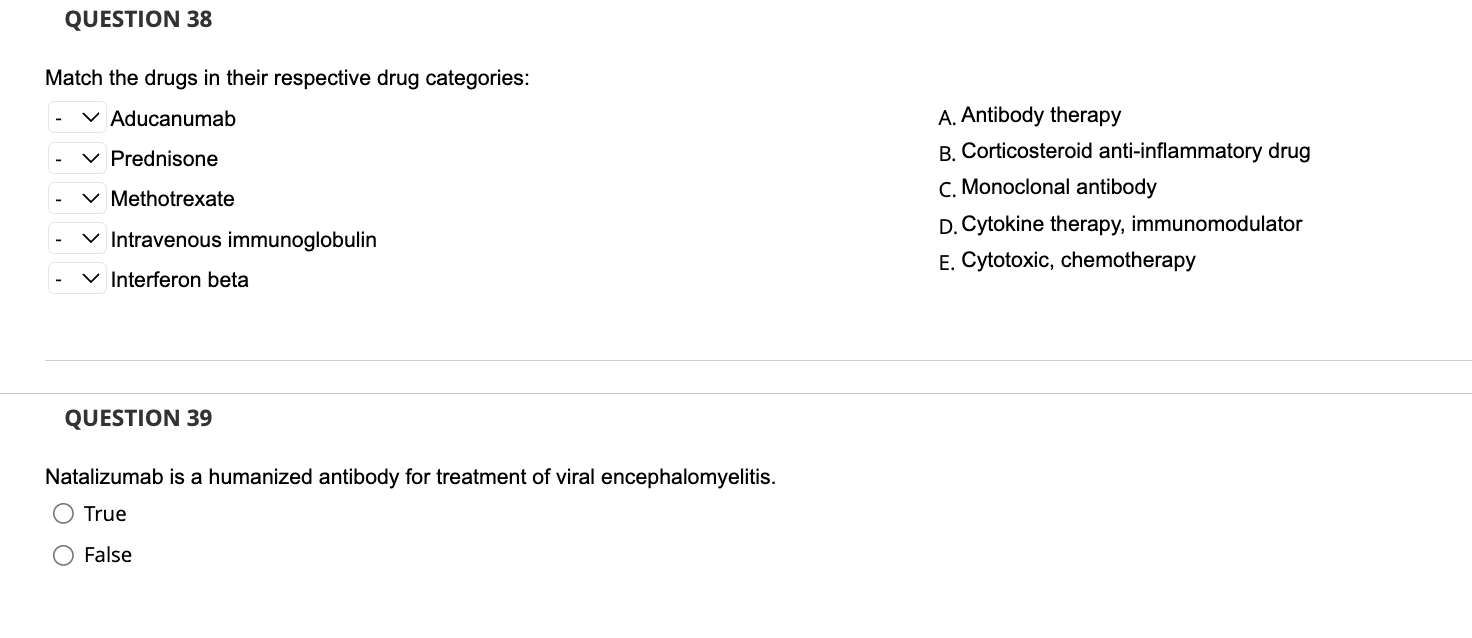This screenshot has width=1472, height=638.
Task: Click the QUESTION 39 heading
Action: click(x=138, y=418)
